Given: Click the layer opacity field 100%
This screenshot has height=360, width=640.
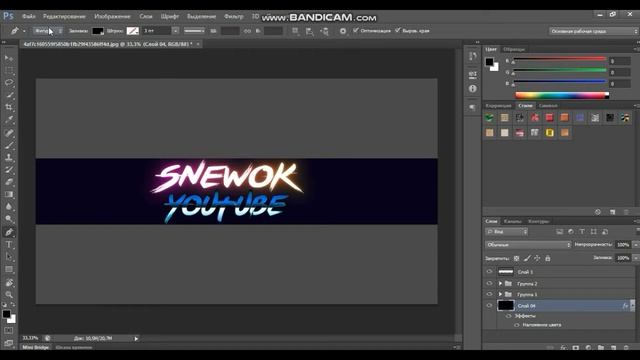Looking at the screenshot, I should (623, 244).
